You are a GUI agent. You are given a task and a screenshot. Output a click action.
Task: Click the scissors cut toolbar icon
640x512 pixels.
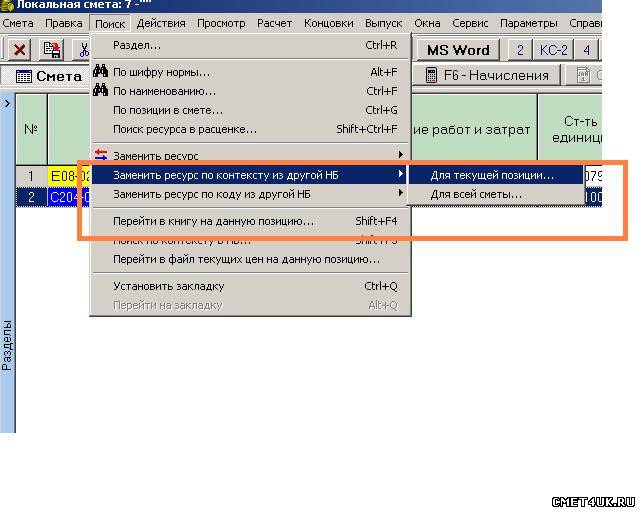(x=83, y=50)
